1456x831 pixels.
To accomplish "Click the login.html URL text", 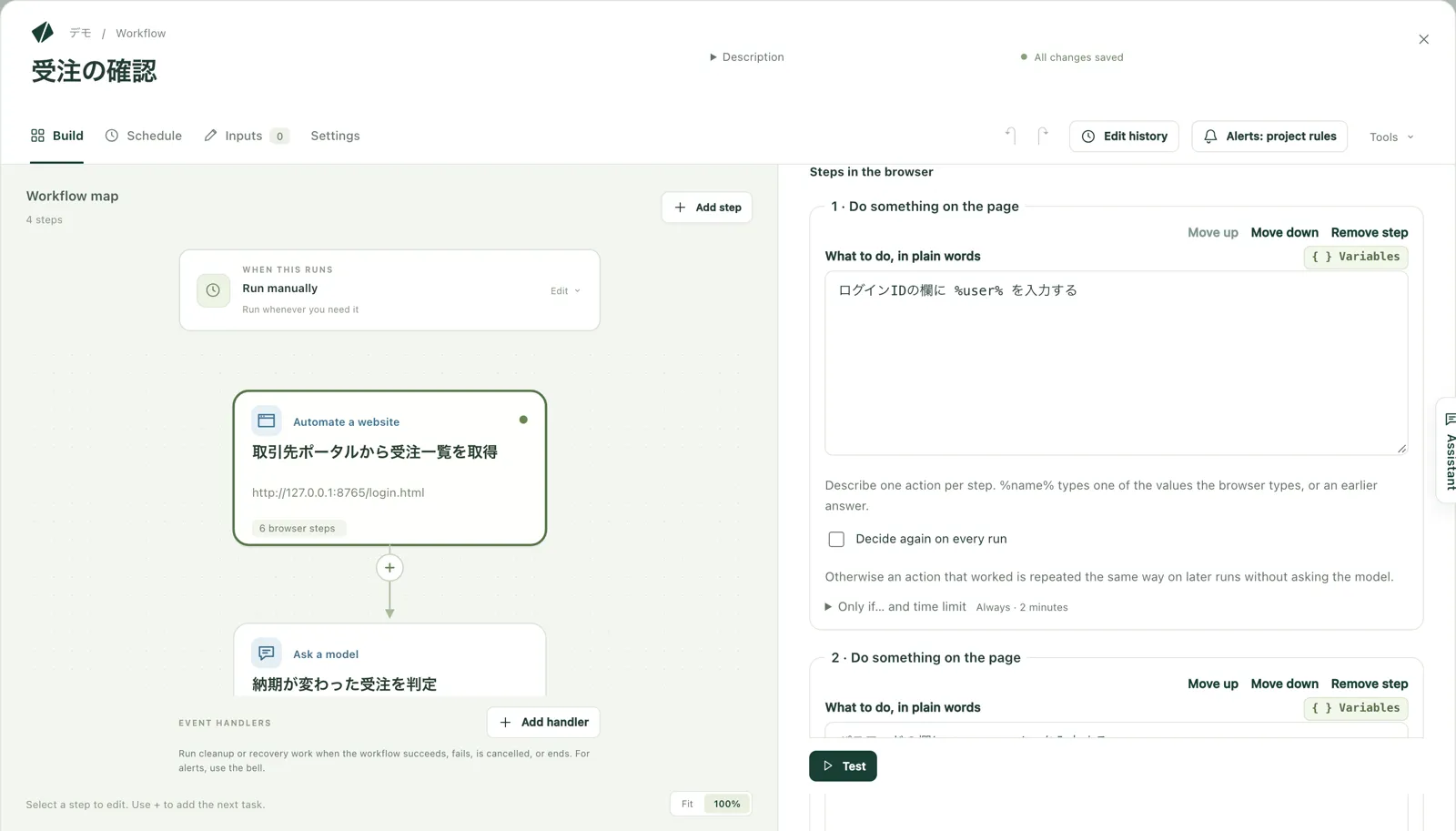I will 338,492.
